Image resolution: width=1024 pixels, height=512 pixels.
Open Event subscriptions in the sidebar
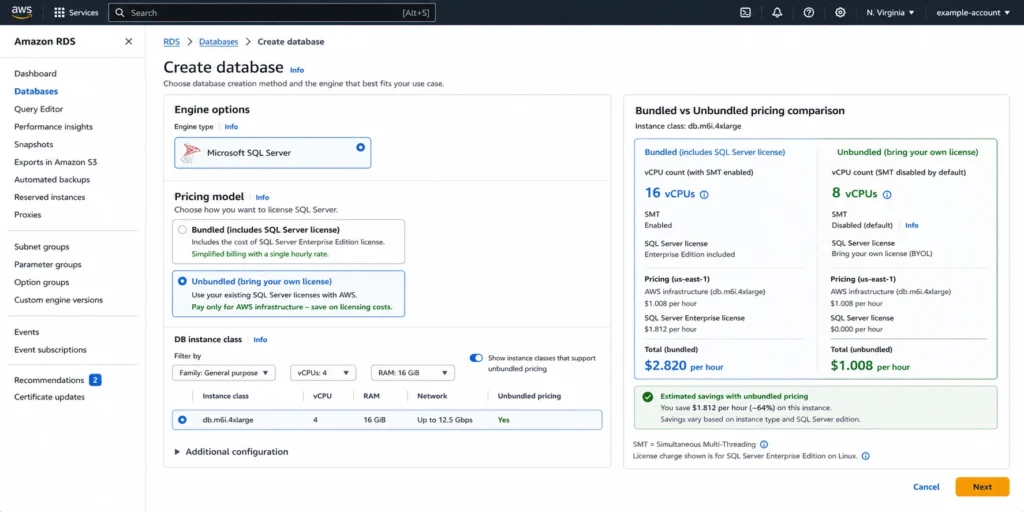(x=50, y=349)
